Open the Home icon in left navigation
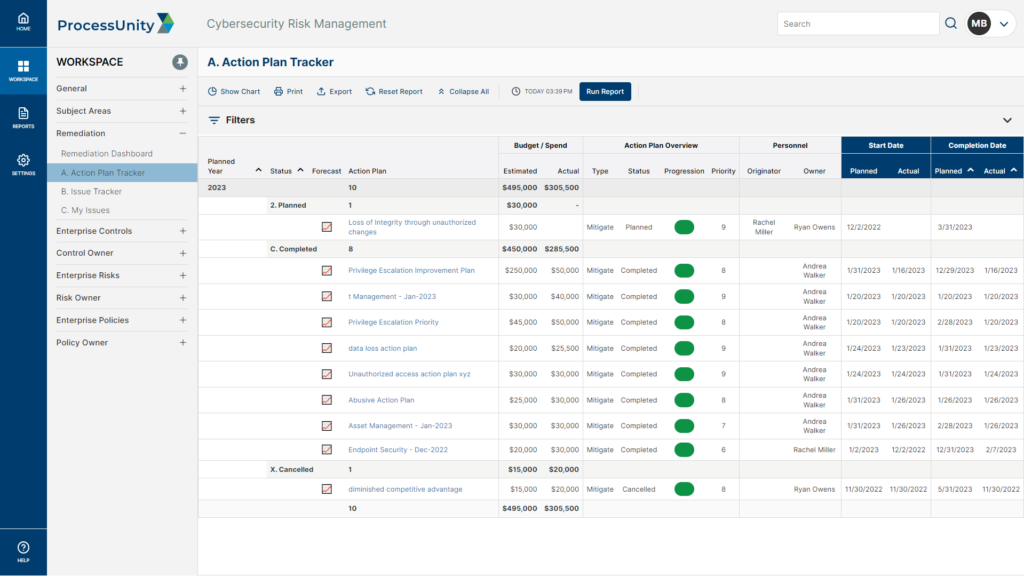 (x=22, y=20)
